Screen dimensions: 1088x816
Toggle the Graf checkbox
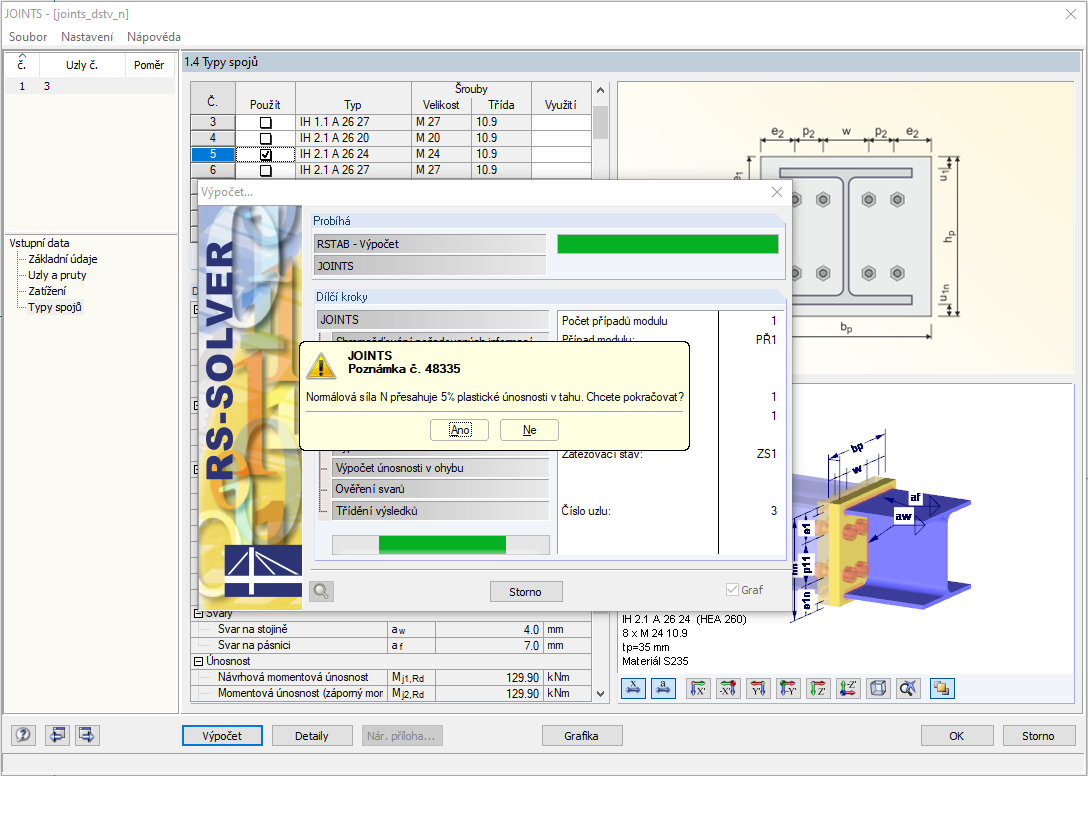pos(732,590)
